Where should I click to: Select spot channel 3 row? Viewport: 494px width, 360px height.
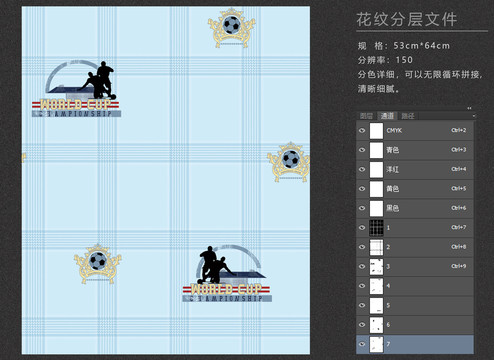click(x=415, y=266)
